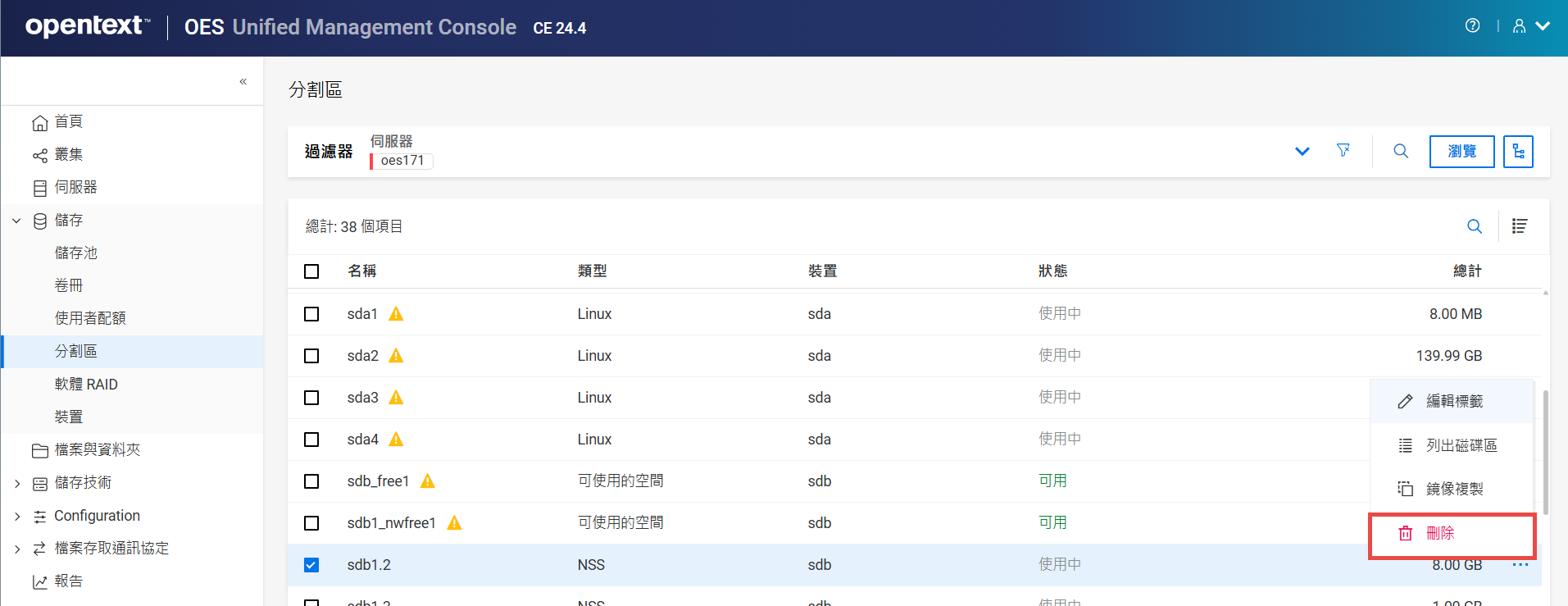
Task: Sort by the 類型 column header
Action: pos(592,271)
